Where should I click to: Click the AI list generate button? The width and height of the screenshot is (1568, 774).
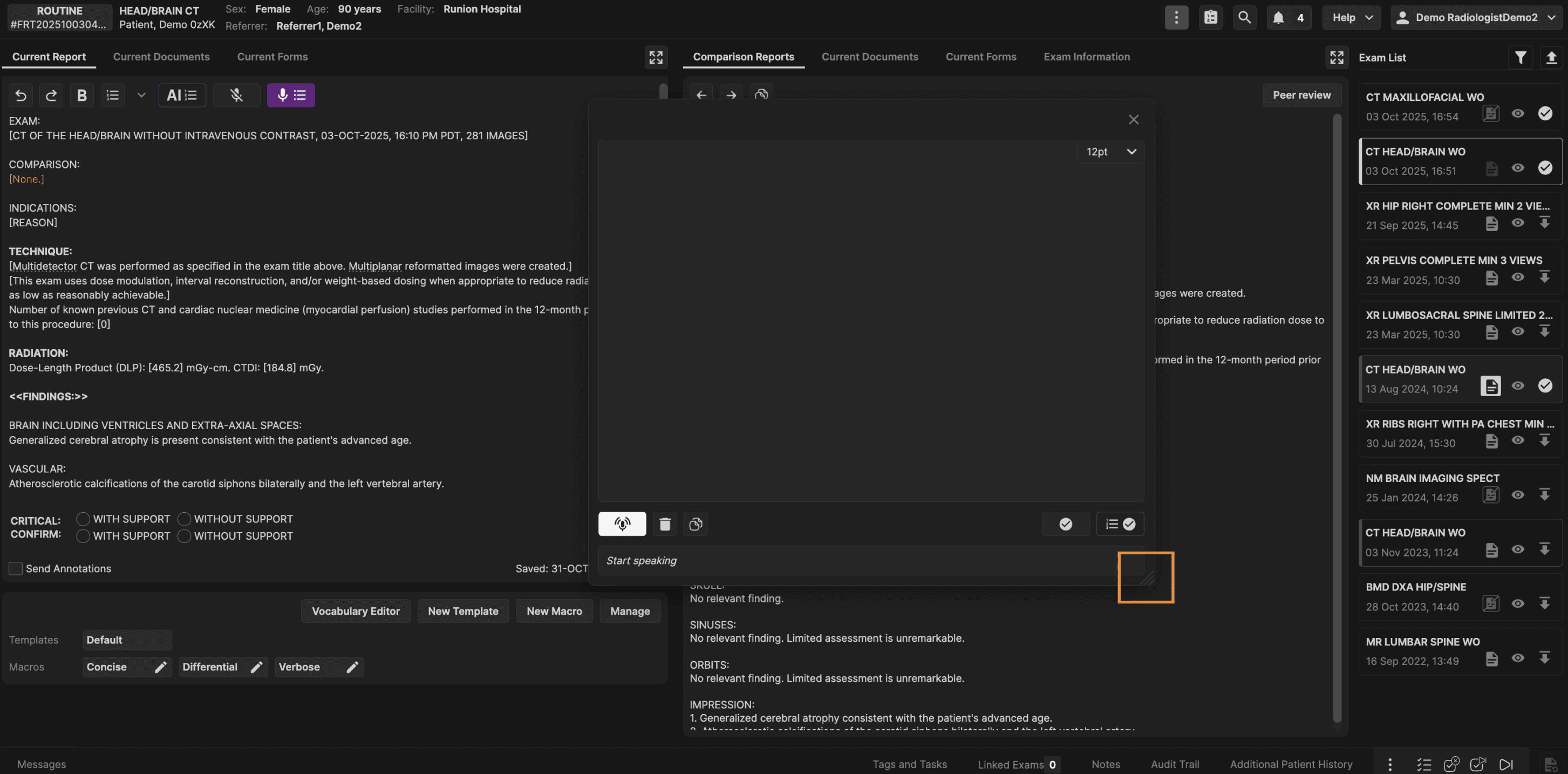[182, 95]
